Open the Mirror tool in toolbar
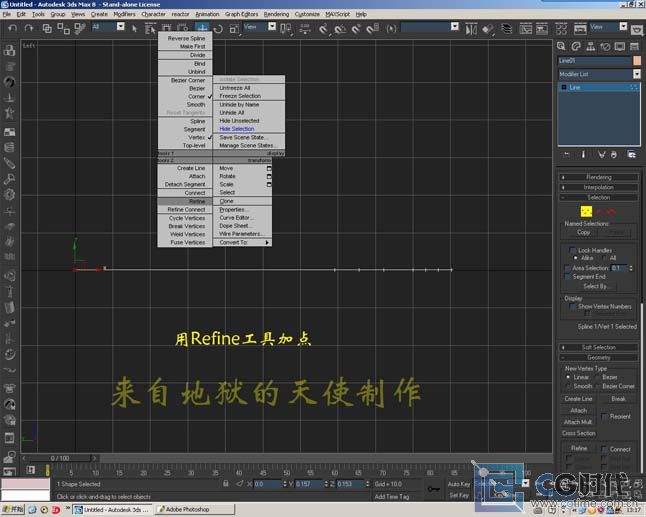646x517 pixels. 471,29
